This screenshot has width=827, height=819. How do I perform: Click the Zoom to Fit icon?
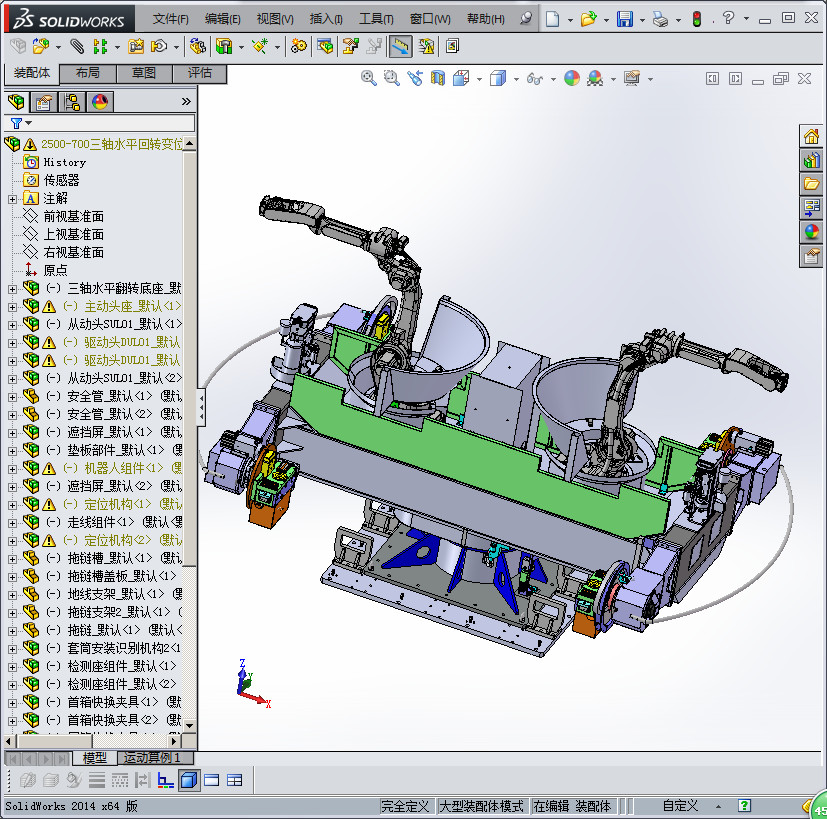(369, 78)
